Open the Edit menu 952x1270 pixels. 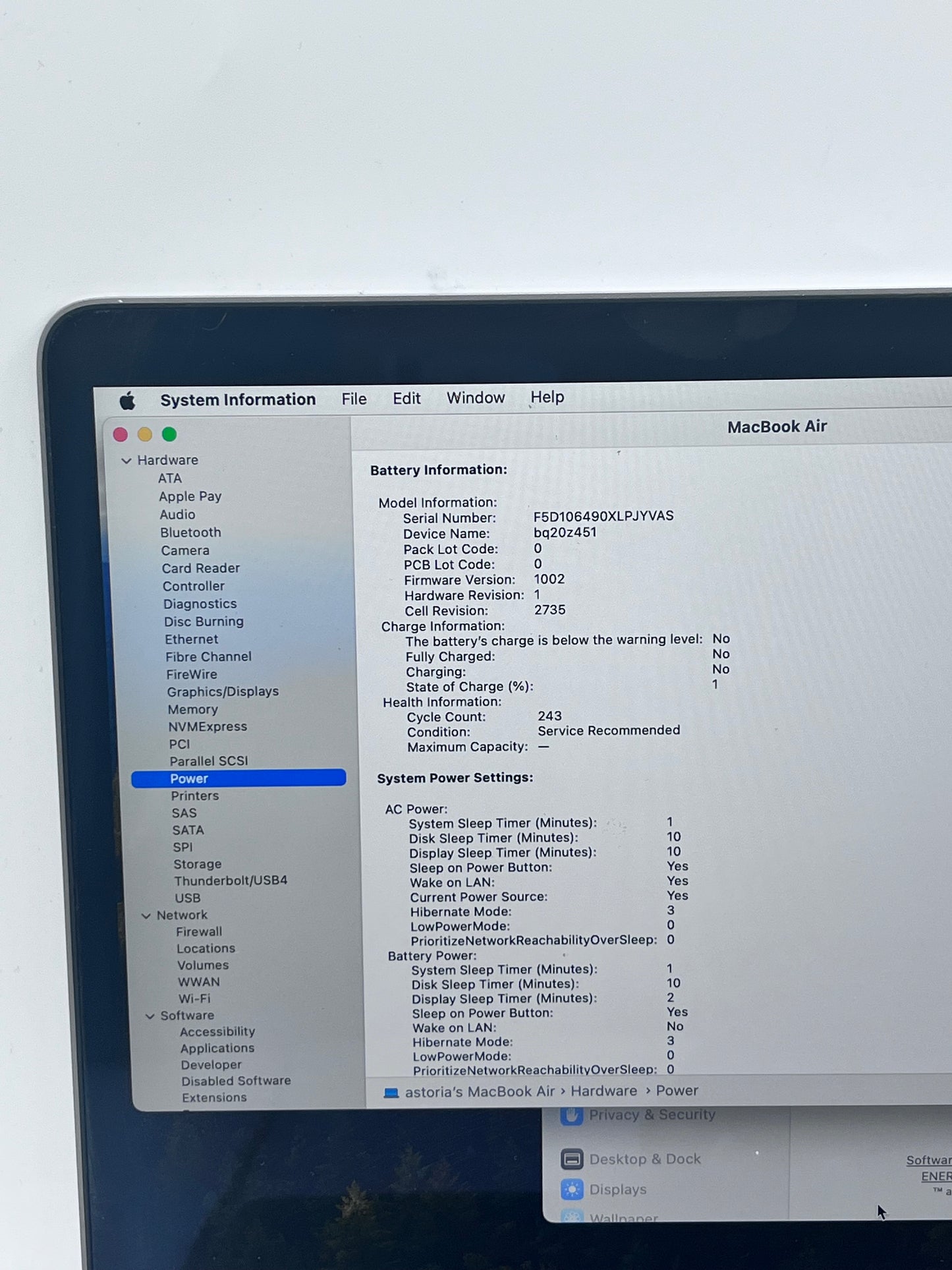(x=406, y=398)
